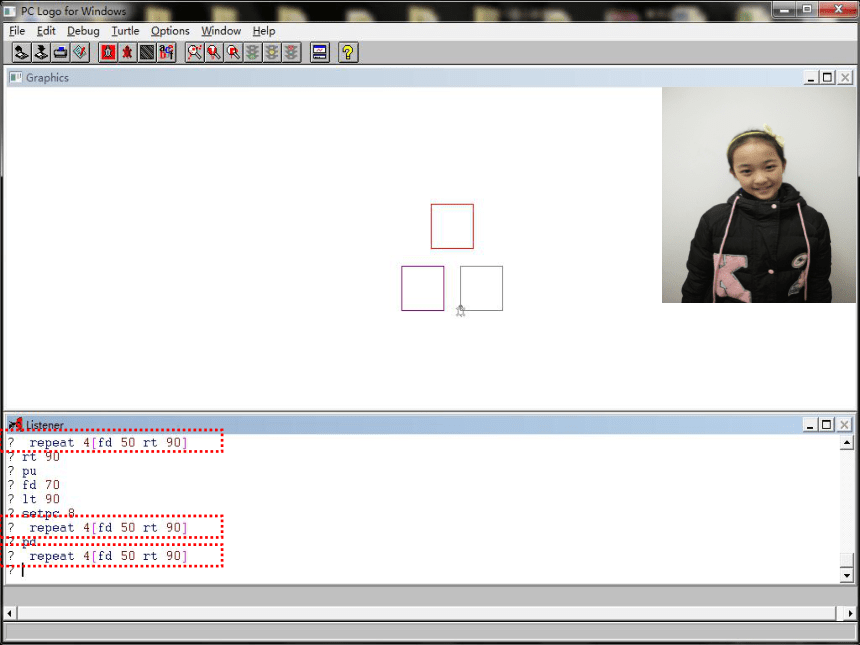
Task: Click the yellow traffic light icon
Action: 273,53
